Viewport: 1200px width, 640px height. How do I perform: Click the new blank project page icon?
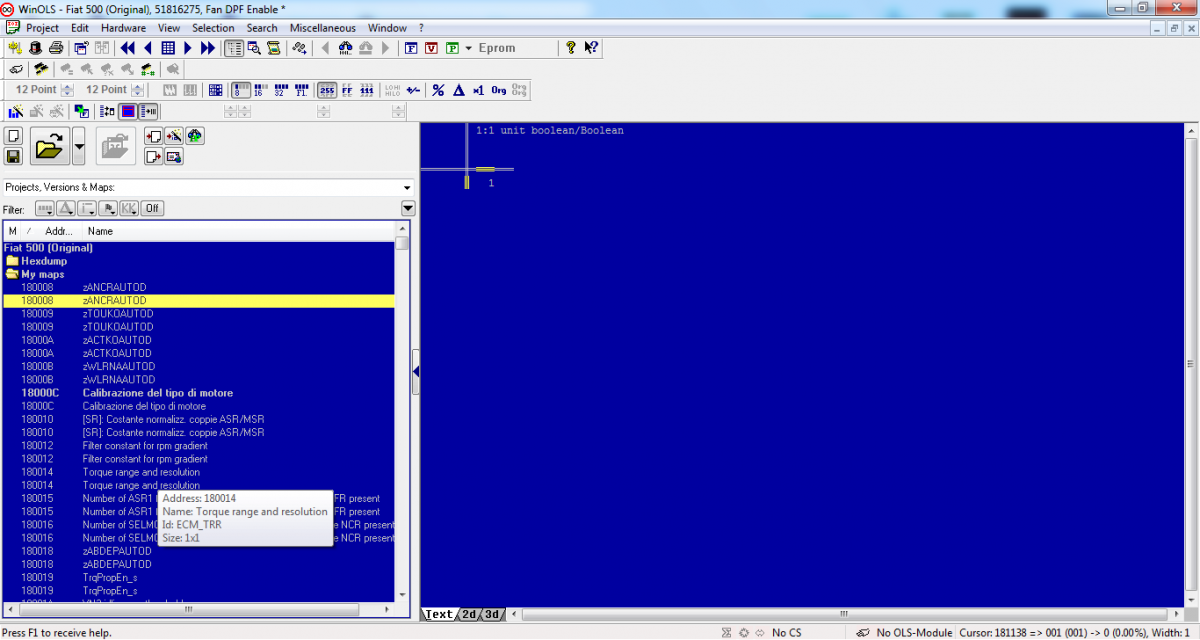tap(13, 136)
